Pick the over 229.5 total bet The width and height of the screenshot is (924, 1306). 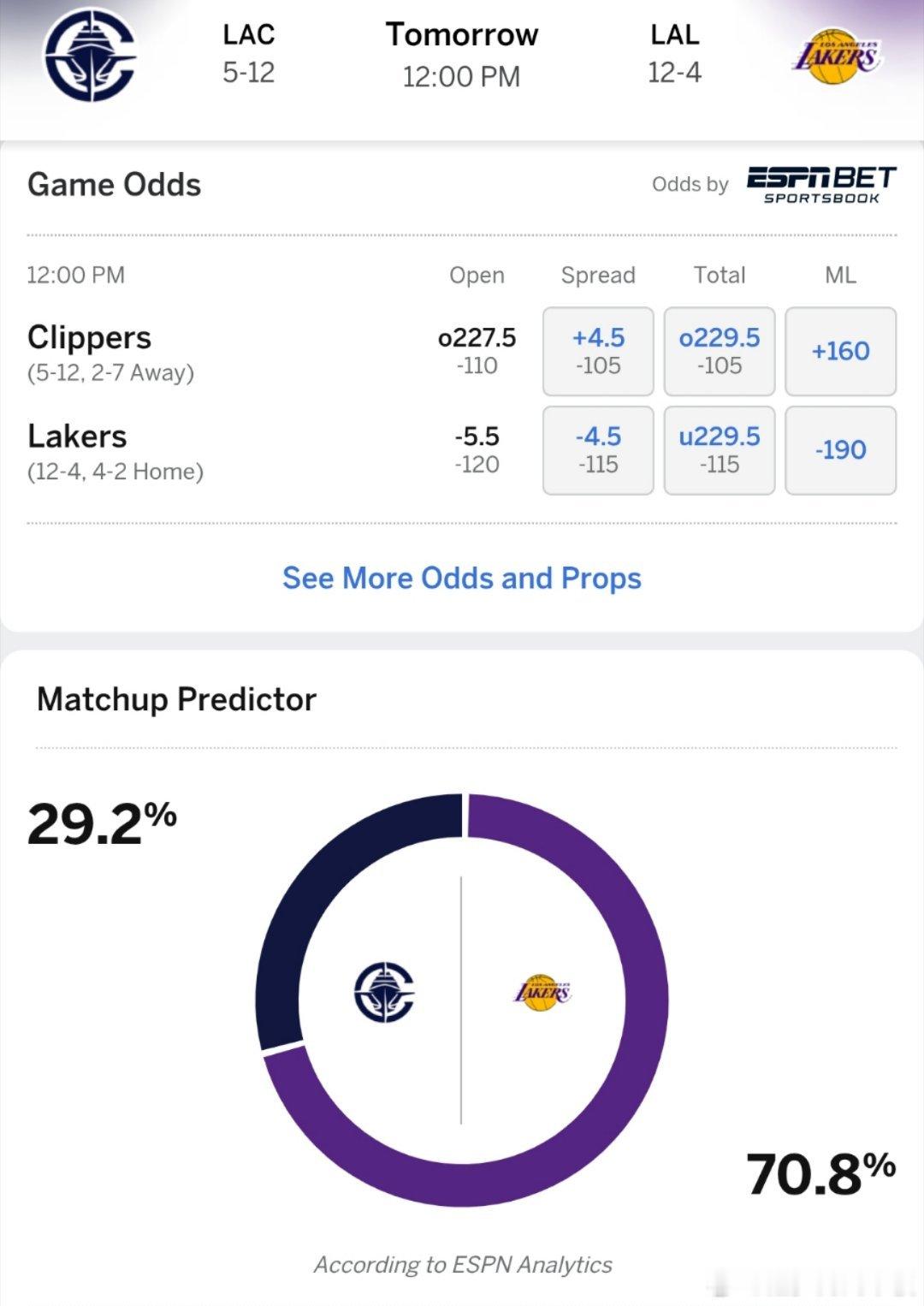tap(720, 351)
